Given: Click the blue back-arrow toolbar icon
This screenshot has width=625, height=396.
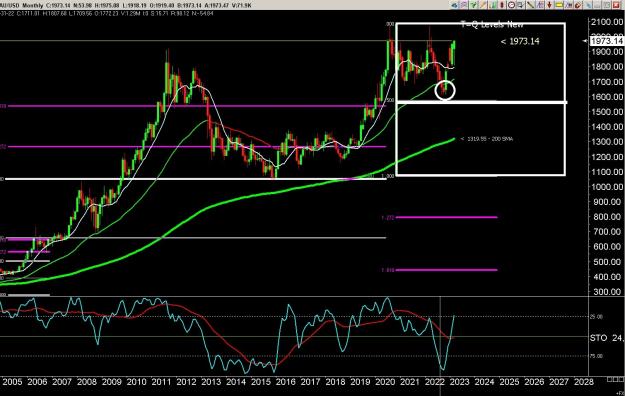Looking at the screenshot, I should pos(454,5).
